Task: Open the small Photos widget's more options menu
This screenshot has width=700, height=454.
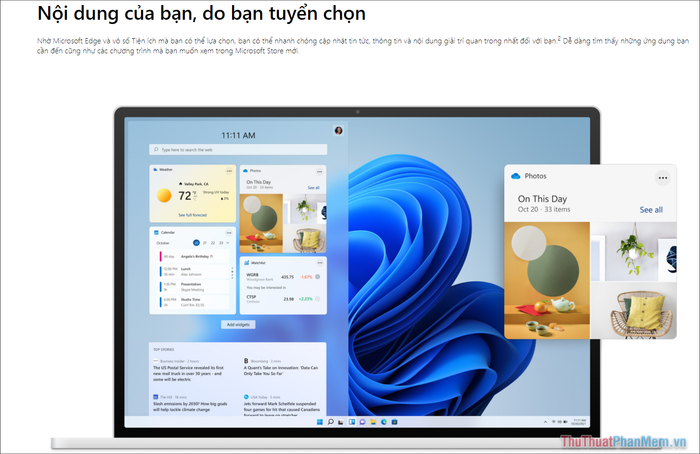Action: pos(318,171)
